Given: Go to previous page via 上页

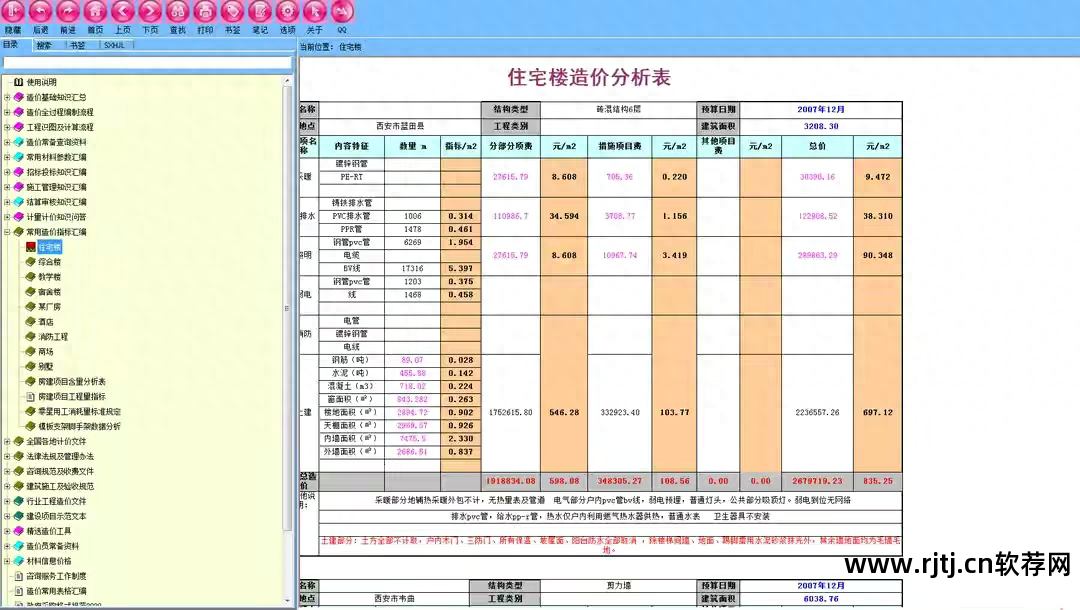Looking at the screenshot, I should [123, 12].
